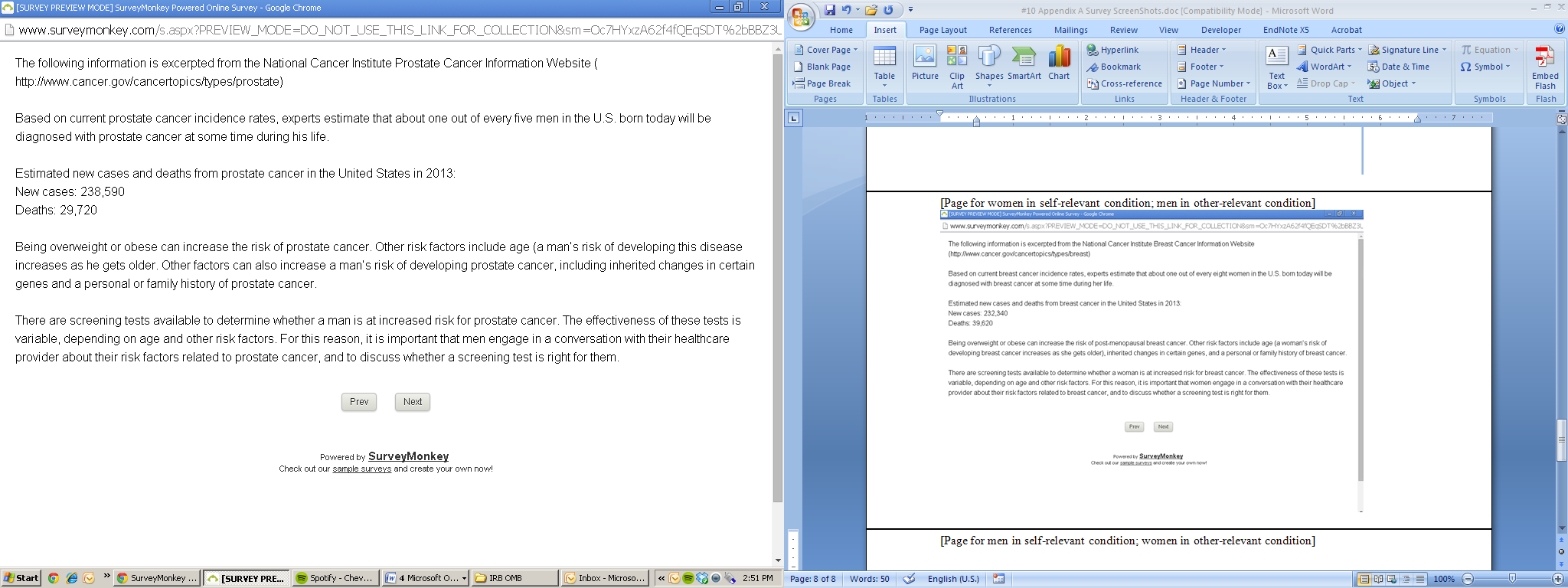Screen dimensions: 1568x588
Task: Switch to Draft view
Action: (x=1420, y=579)
